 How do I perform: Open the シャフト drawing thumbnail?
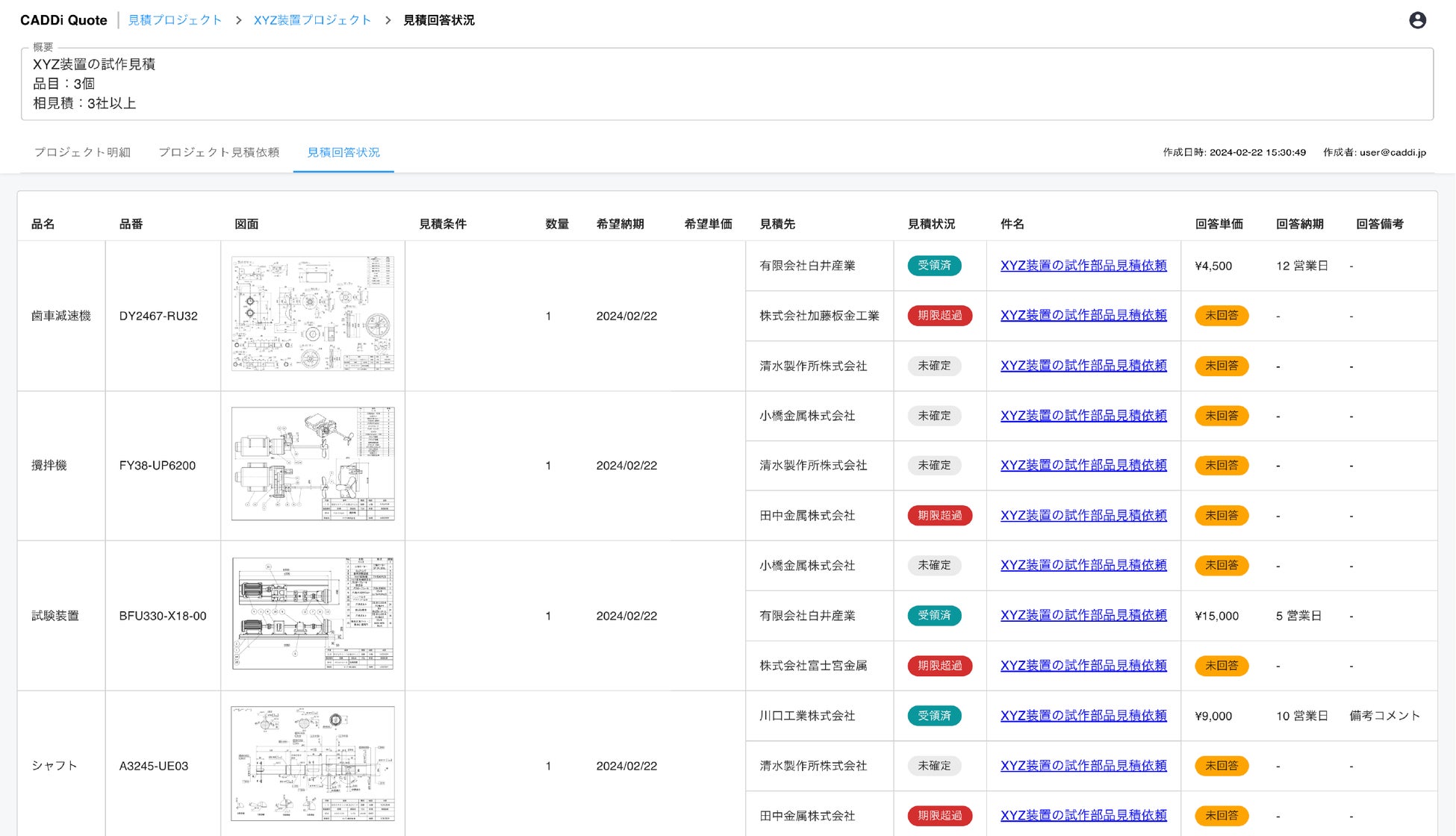(313, 764)
